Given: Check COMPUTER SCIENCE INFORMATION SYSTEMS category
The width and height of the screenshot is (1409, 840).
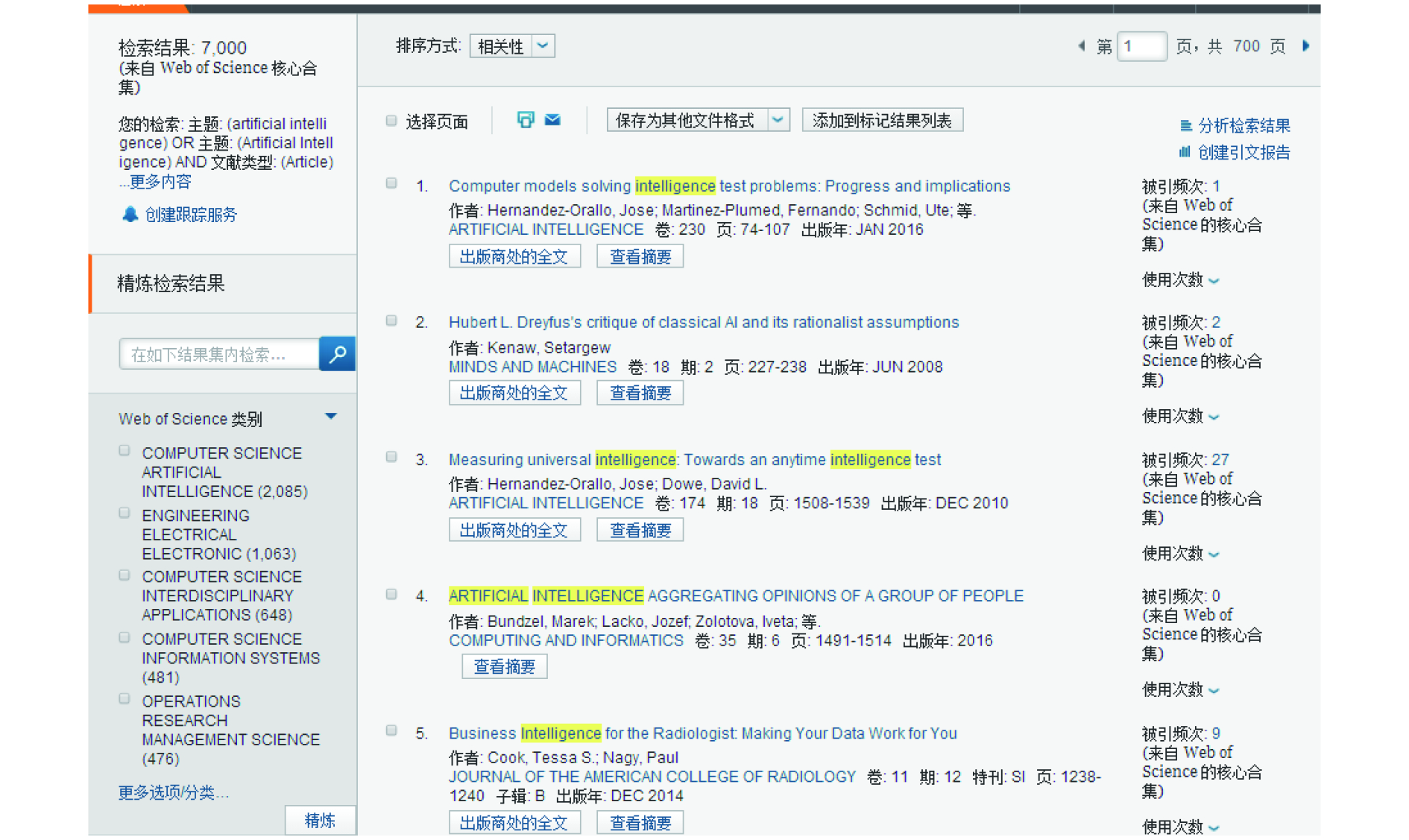Looking at the screenshot, I should click(x=124, y=638).
